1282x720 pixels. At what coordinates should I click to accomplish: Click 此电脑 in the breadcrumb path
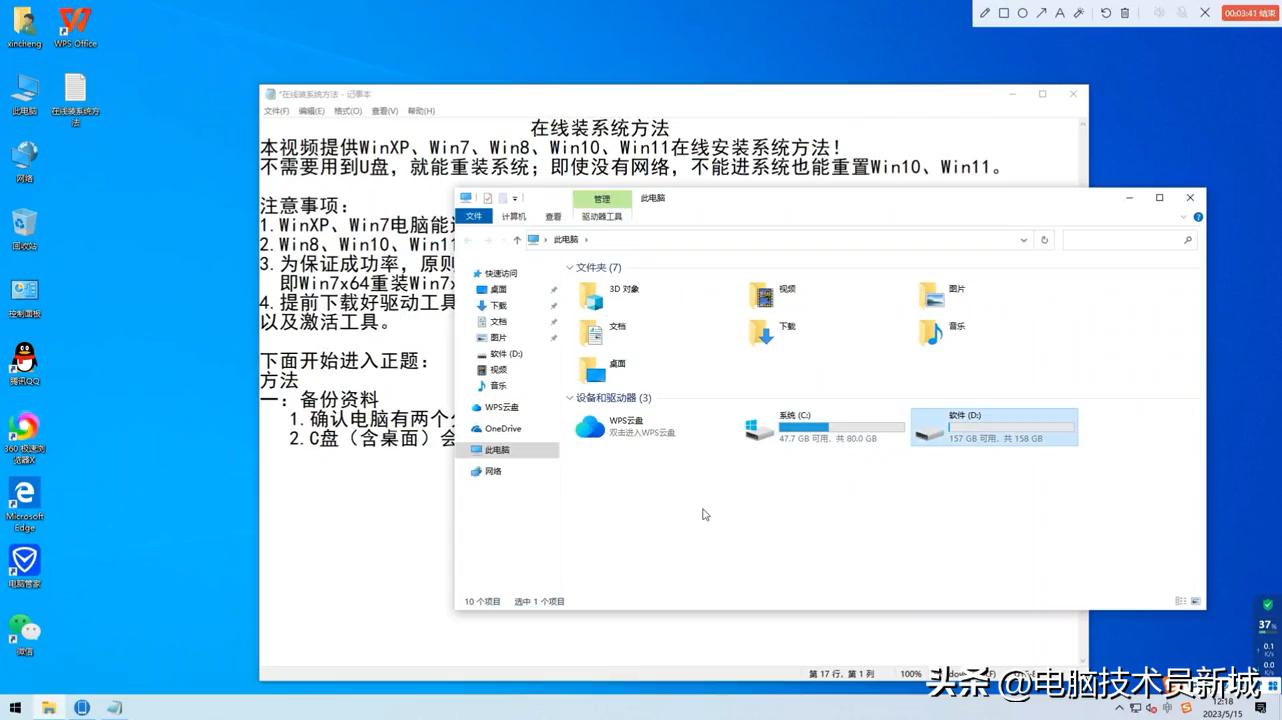tap(567, 239)
